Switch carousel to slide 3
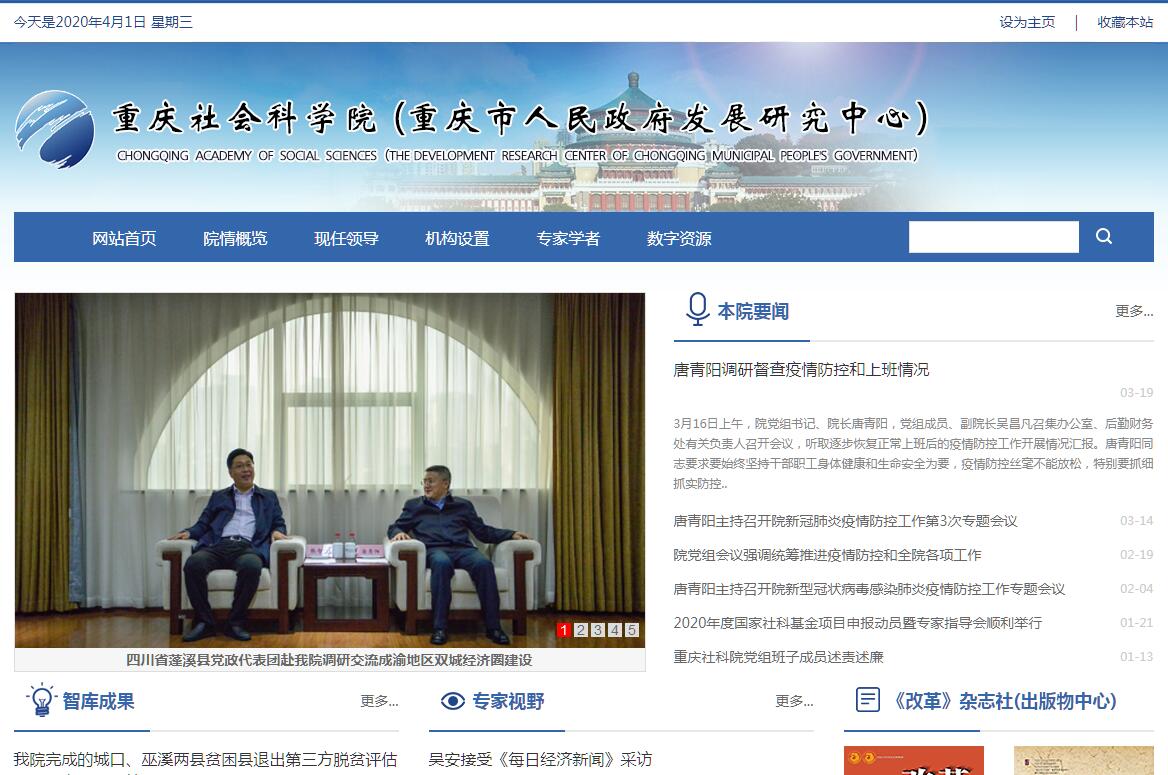Screen dimensions: 1168x775 (x=597, y=630)
